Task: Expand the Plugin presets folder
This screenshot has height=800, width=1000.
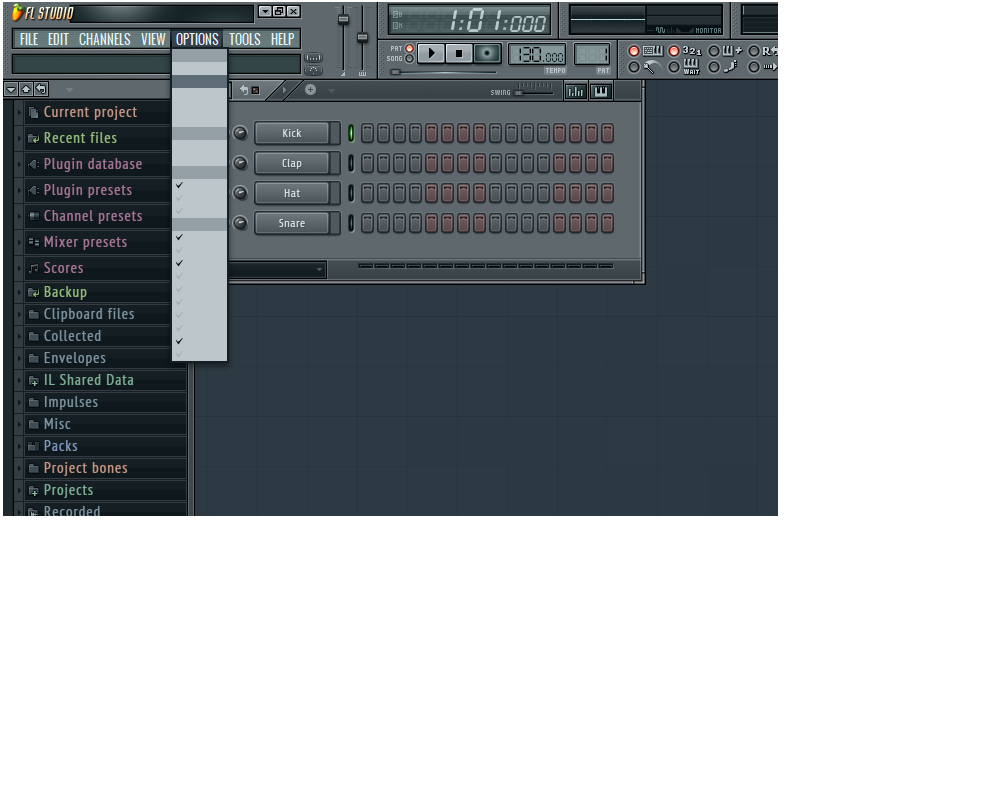Action: point(20,191)
